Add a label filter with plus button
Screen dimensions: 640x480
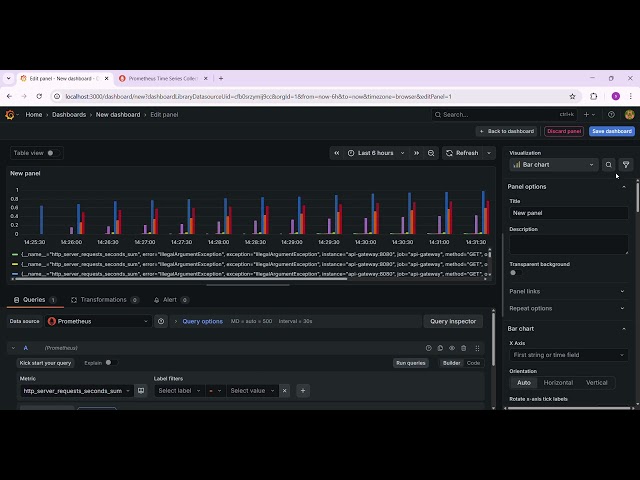pyautogui.click(x=303, y=391)
